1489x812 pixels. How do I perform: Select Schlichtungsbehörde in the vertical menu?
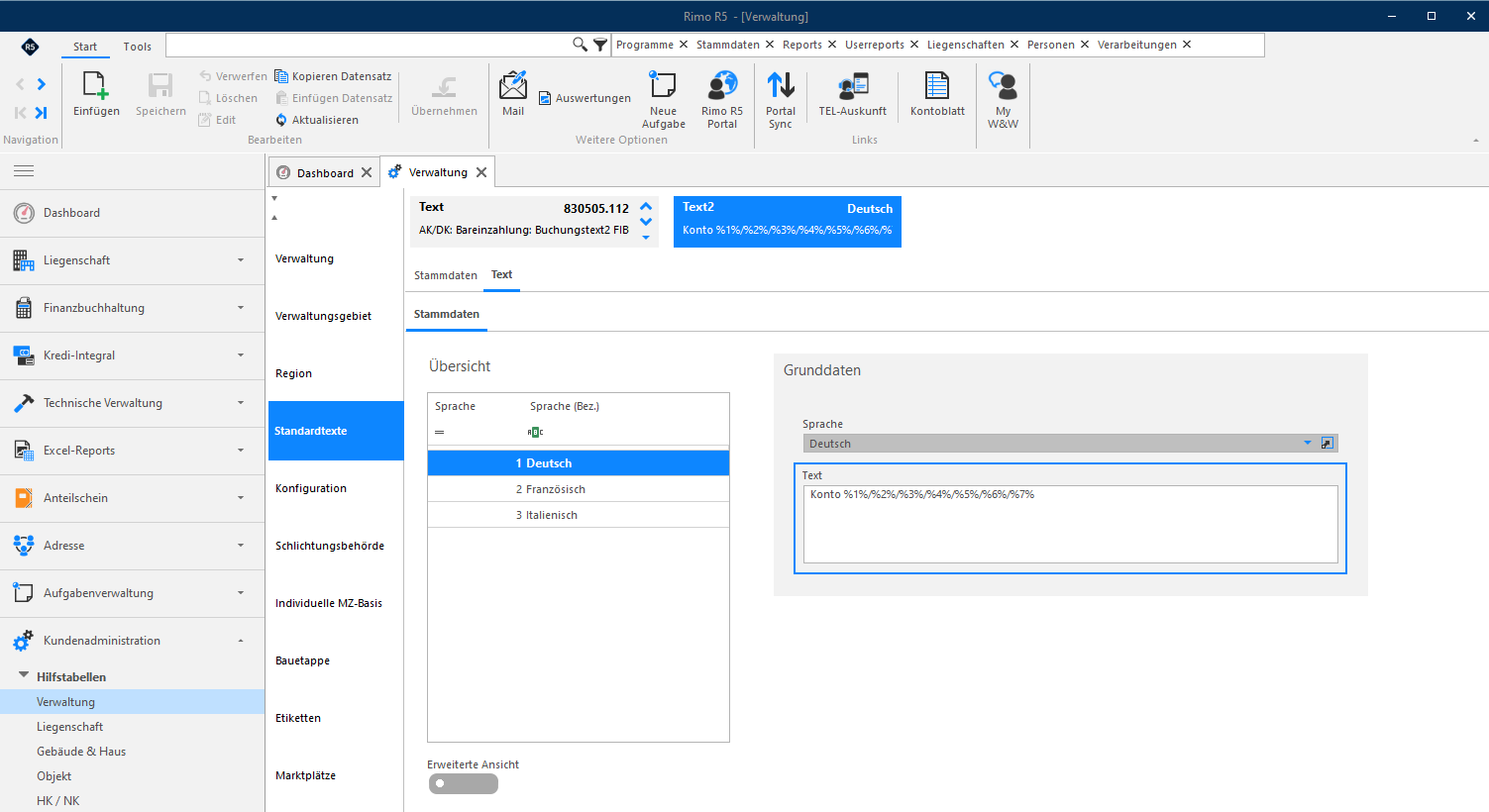(x=336, y=546)
